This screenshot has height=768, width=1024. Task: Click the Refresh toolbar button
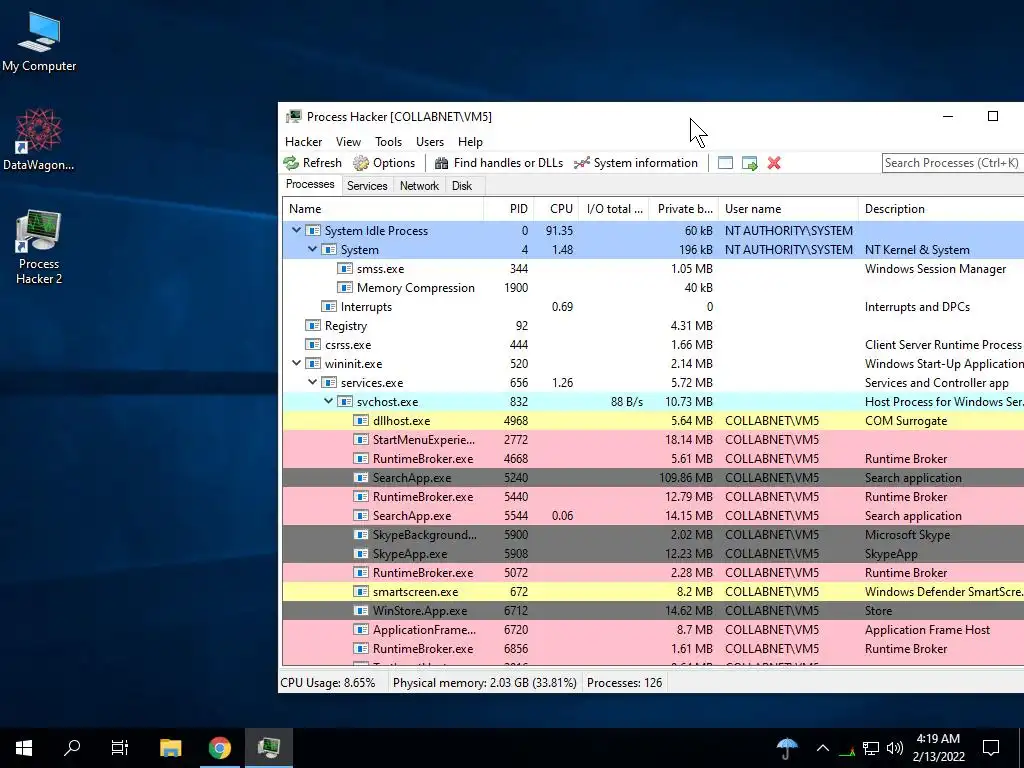point(313,163)
